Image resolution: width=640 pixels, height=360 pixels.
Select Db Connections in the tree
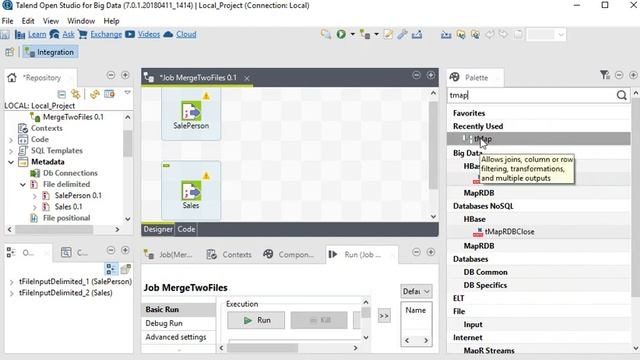coord(70,173)
